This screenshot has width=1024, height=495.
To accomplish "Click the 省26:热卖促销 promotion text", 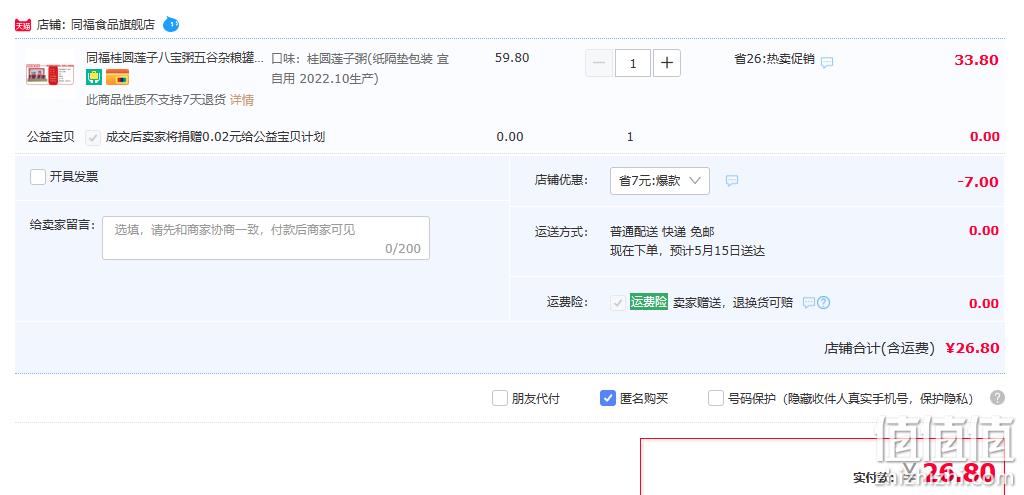I will click(775, 59).
